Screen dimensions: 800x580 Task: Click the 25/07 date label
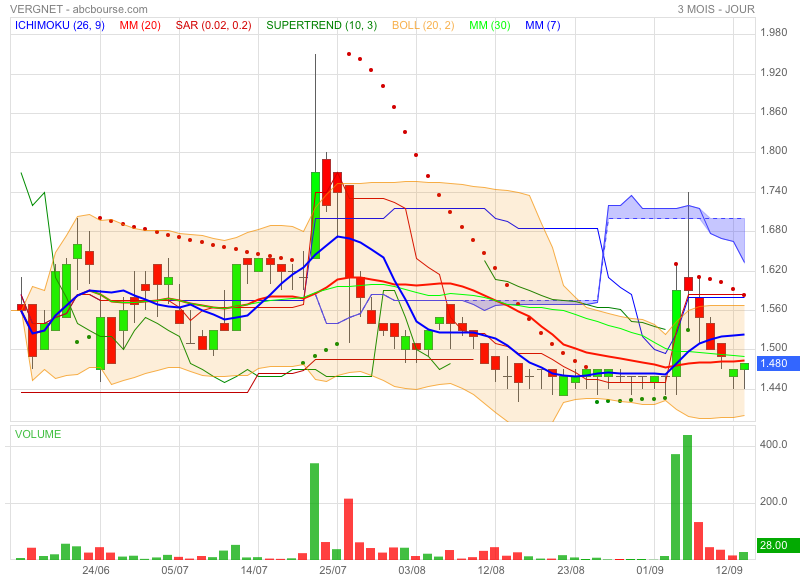click(333, 570)
